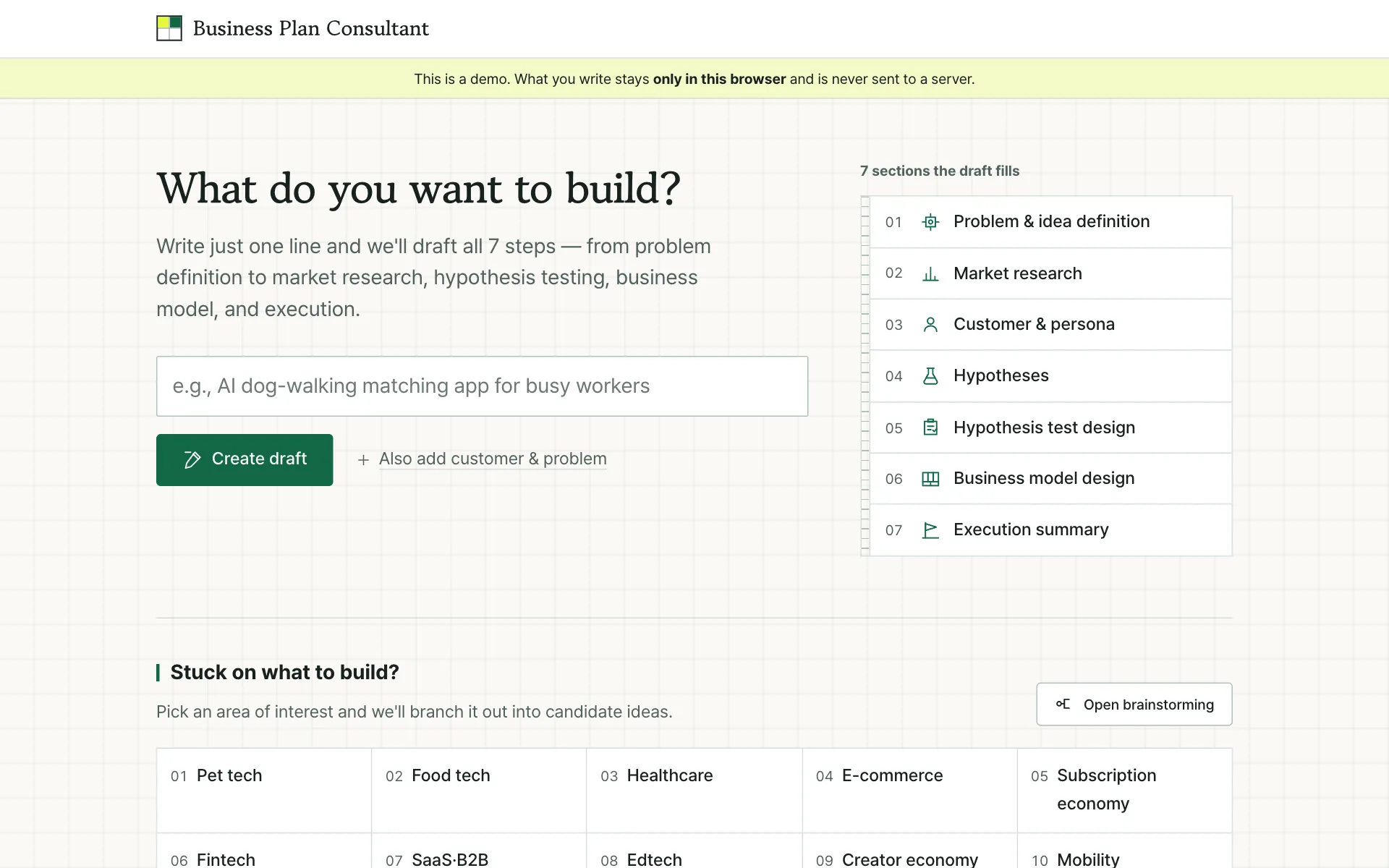Choose the Healthcare interest area

(694, 790)
